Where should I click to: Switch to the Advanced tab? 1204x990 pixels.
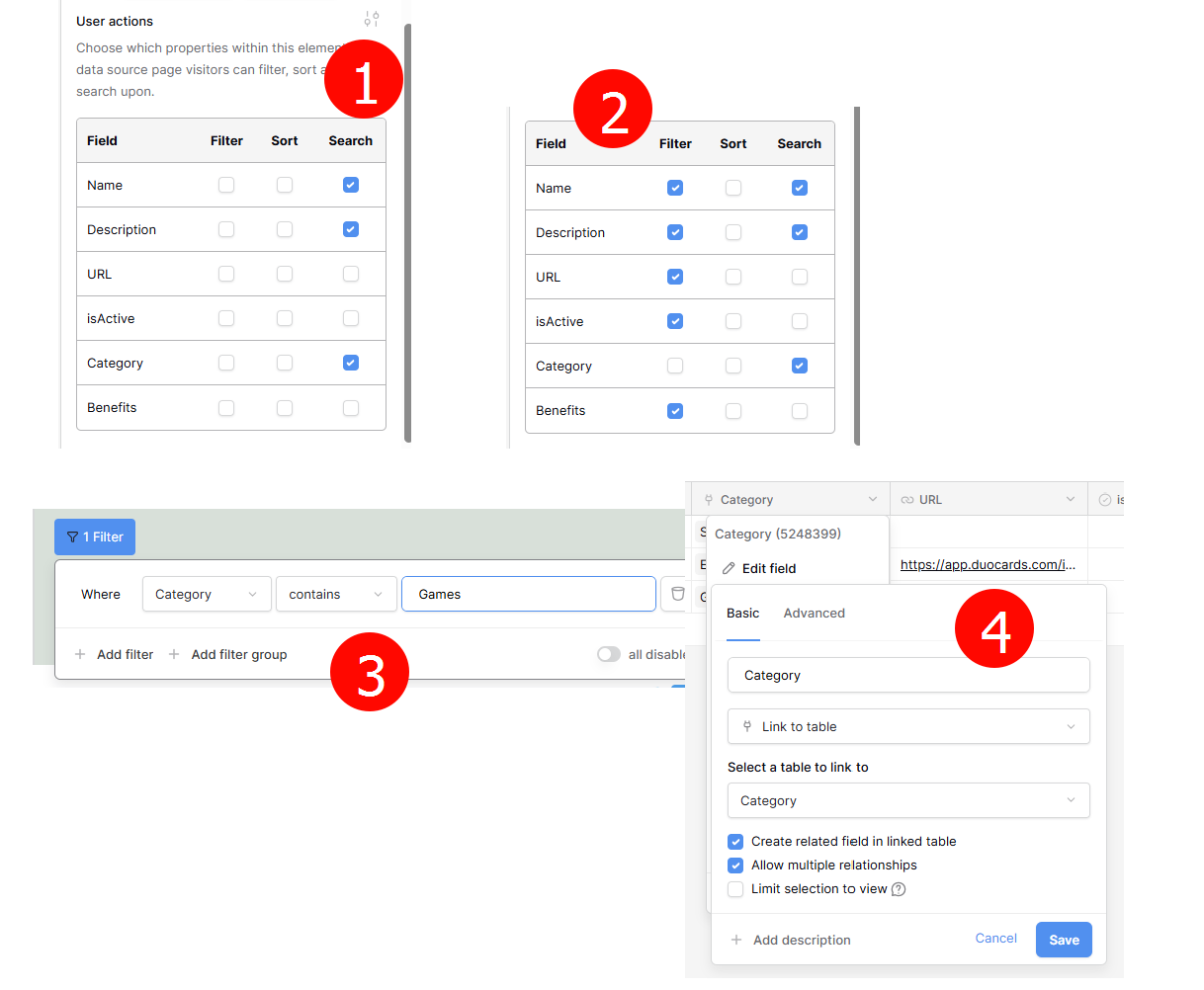click(814, 614)
